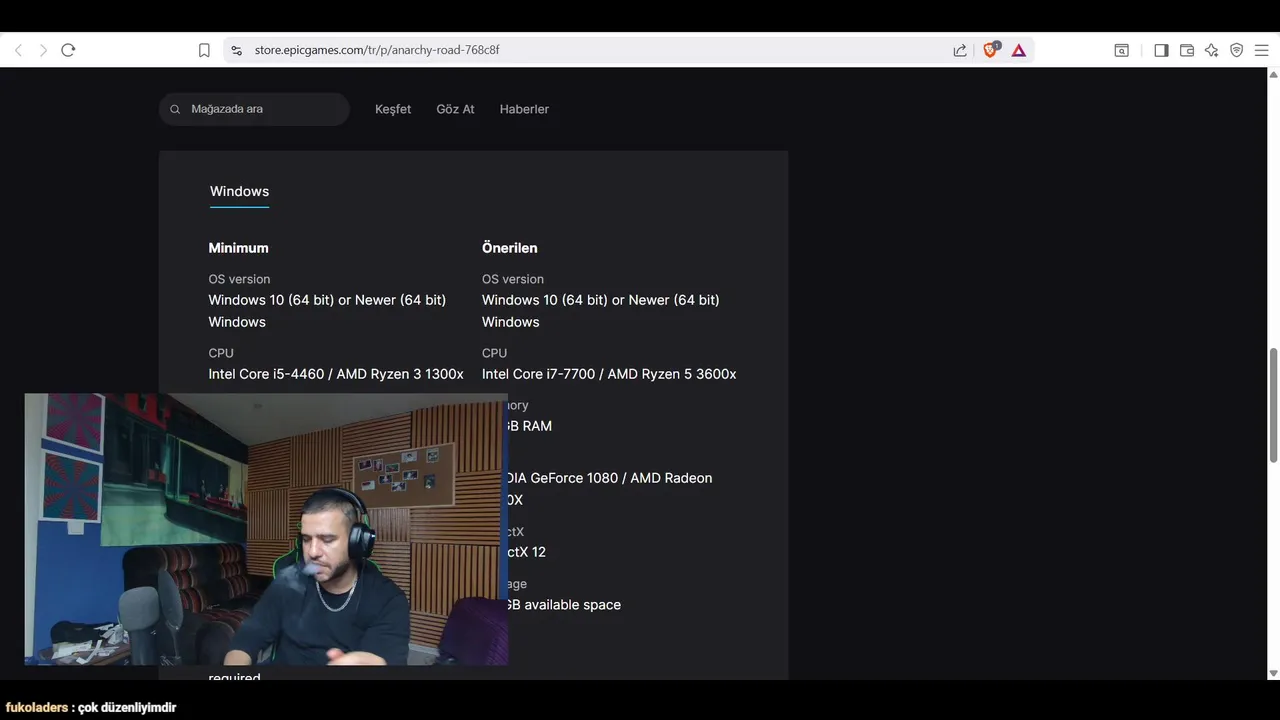Image resolution: width=1280 pixels, height=720 pixels.
Task: Open the Haberler store section
Action: pos(524,109)
